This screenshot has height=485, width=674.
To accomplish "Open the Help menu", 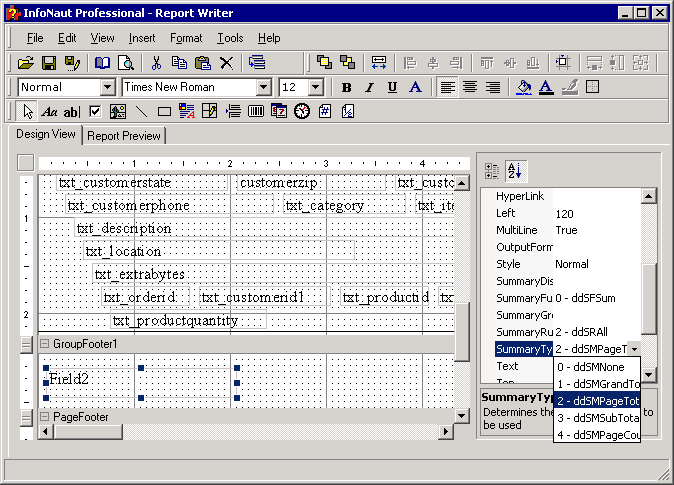I will (x=269, y=38).
